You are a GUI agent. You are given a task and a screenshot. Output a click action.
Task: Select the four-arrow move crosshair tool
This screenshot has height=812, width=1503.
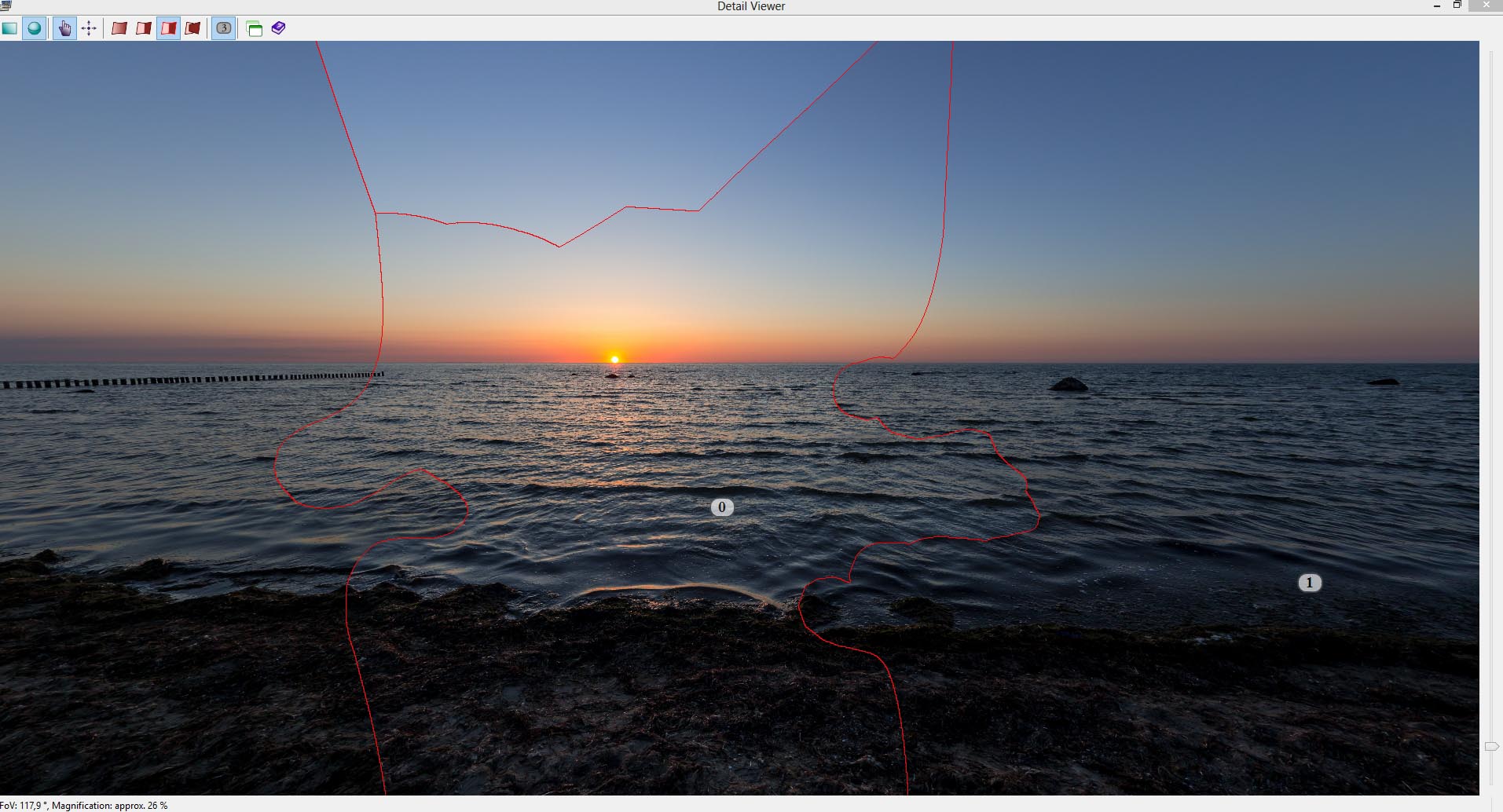click(89, 28)
